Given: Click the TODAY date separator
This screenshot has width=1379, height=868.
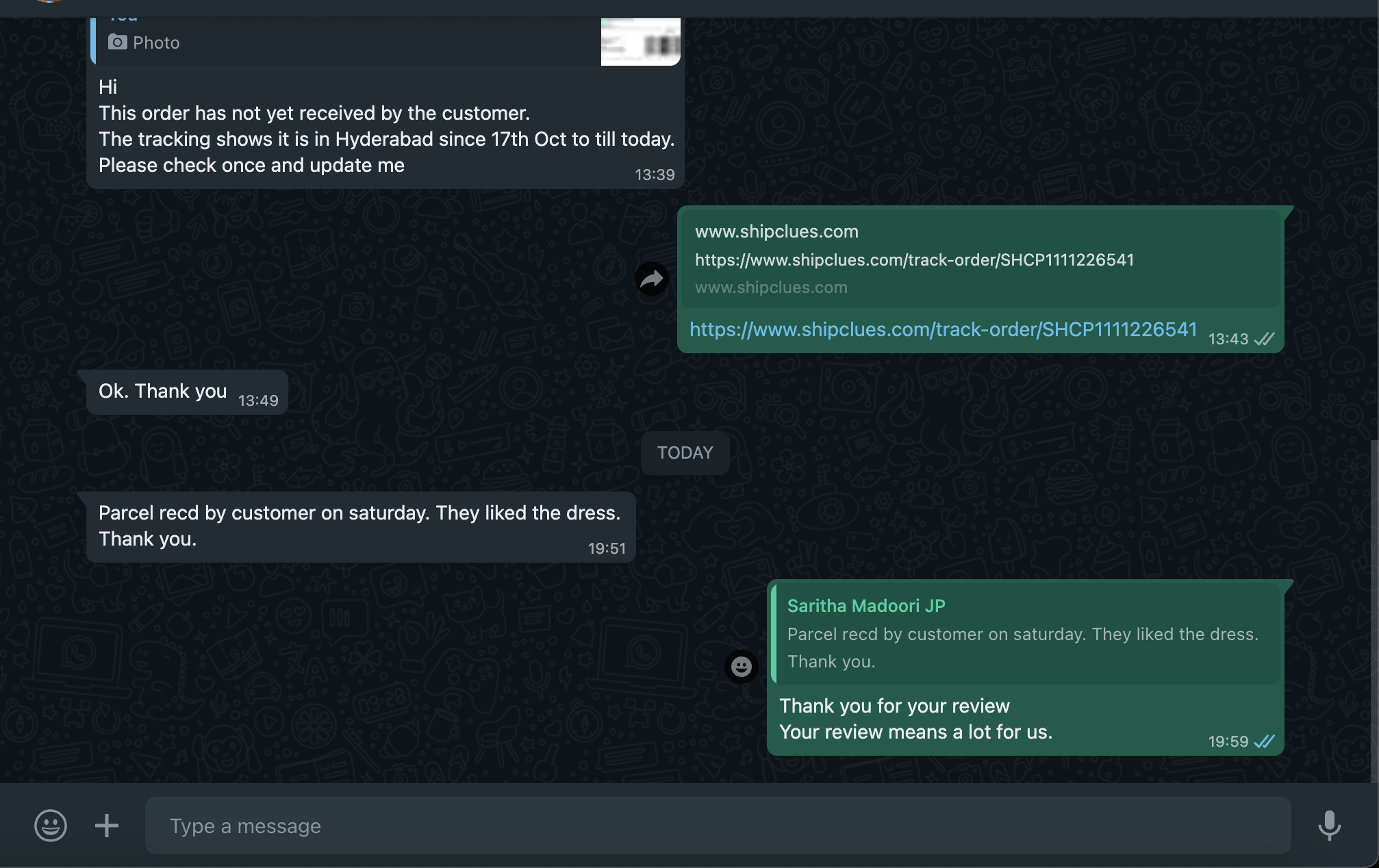Looking at the screenshot, I should pos(685,452).
